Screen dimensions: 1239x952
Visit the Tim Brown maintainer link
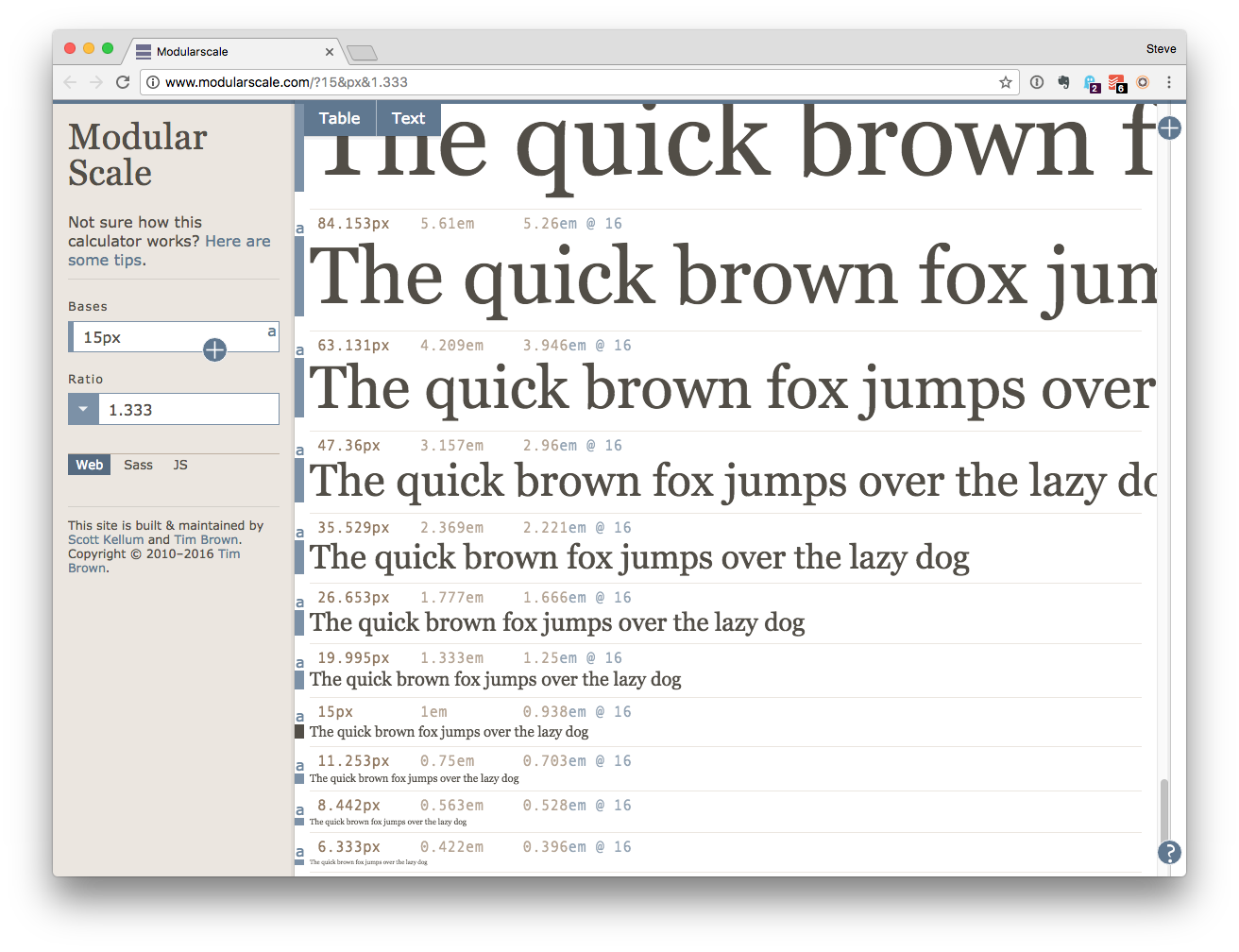[206, 540]
